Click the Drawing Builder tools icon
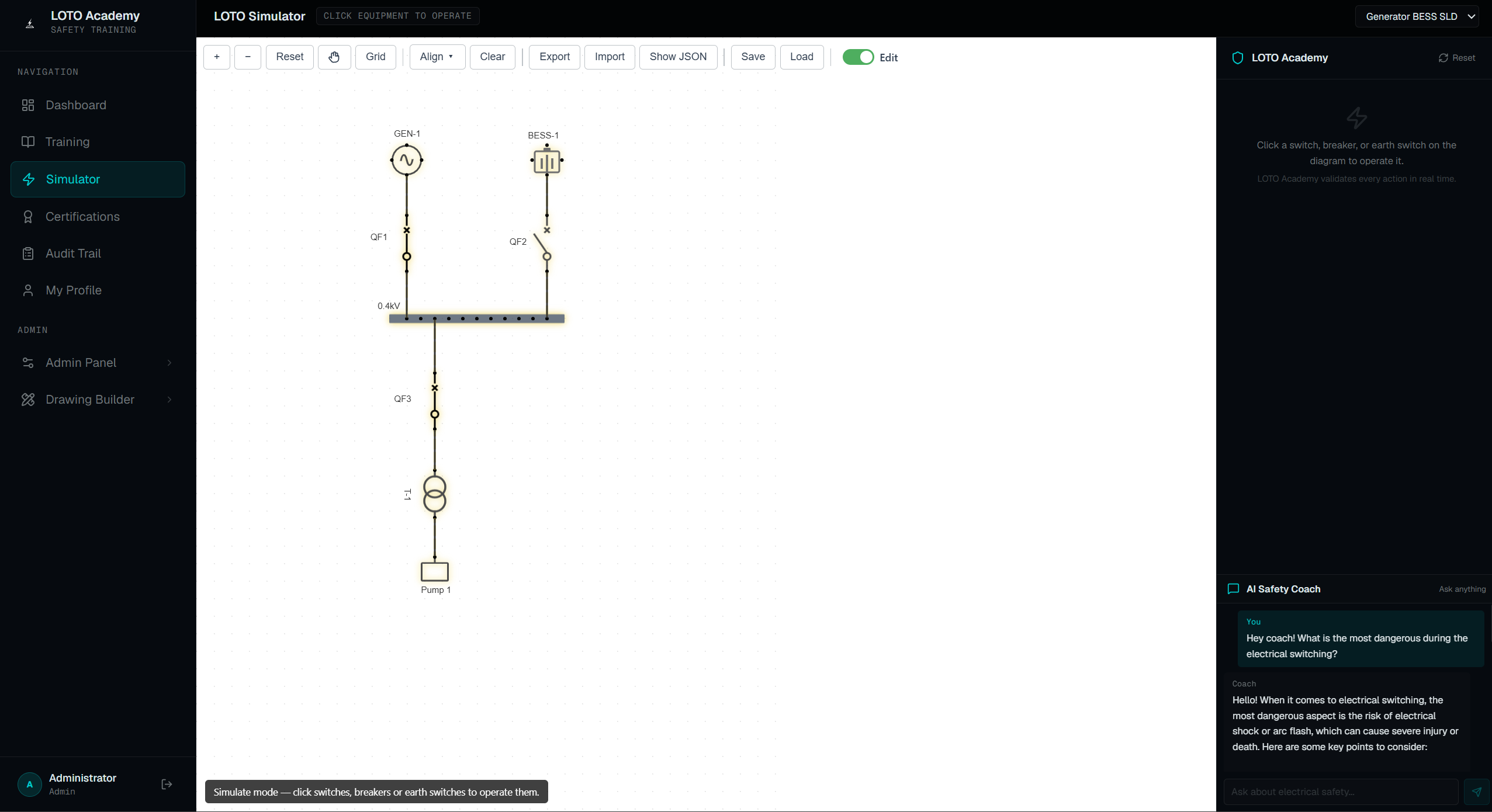Viewport: 1492px width, 812px height. 28,400
